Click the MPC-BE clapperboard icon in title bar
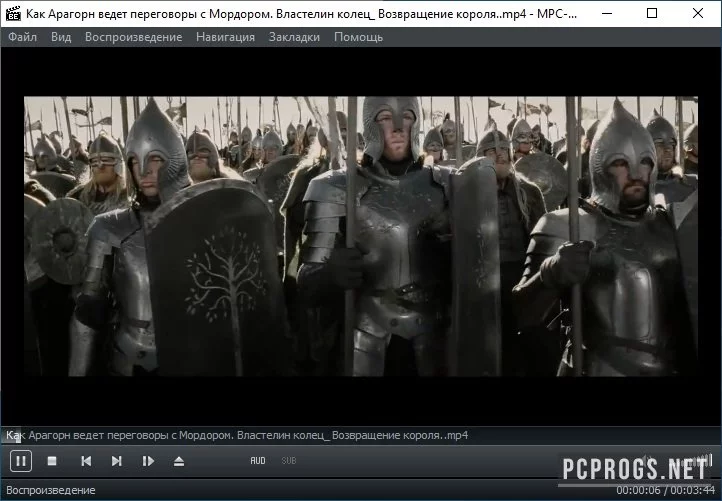Screen dimensions: 722x501 (13, 13)
